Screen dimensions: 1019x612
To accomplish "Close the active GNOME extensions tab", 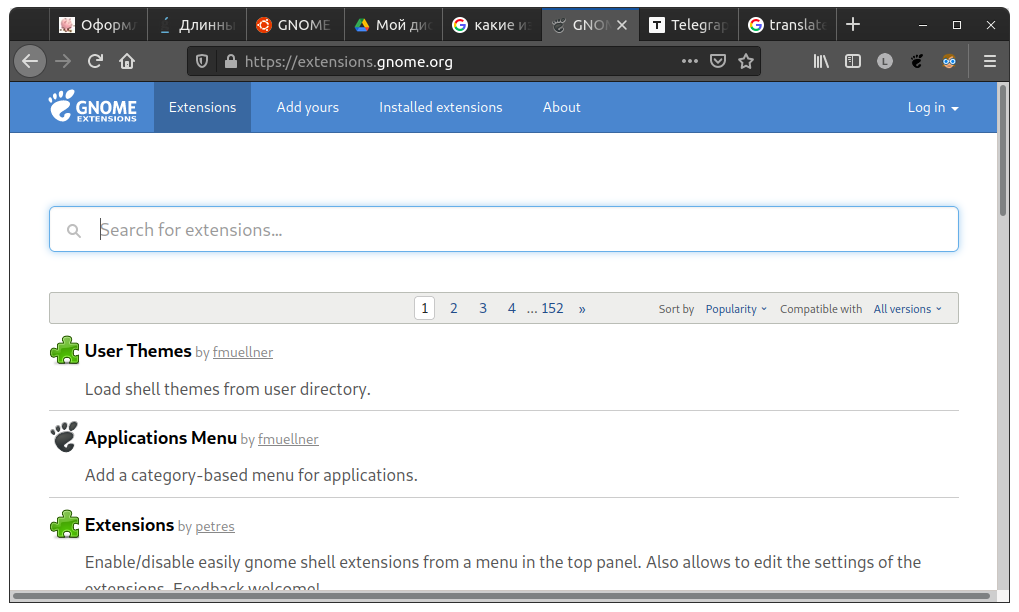I will [x=622, y=25].
